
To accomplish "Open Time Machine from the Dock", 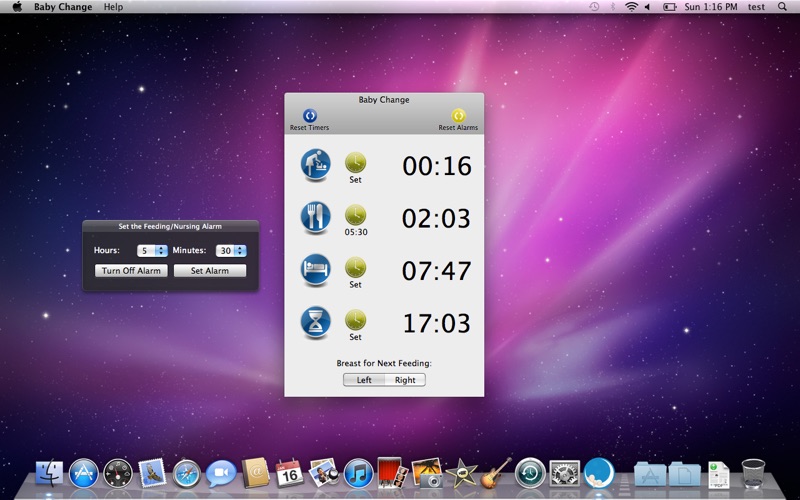I will [530, 473].
